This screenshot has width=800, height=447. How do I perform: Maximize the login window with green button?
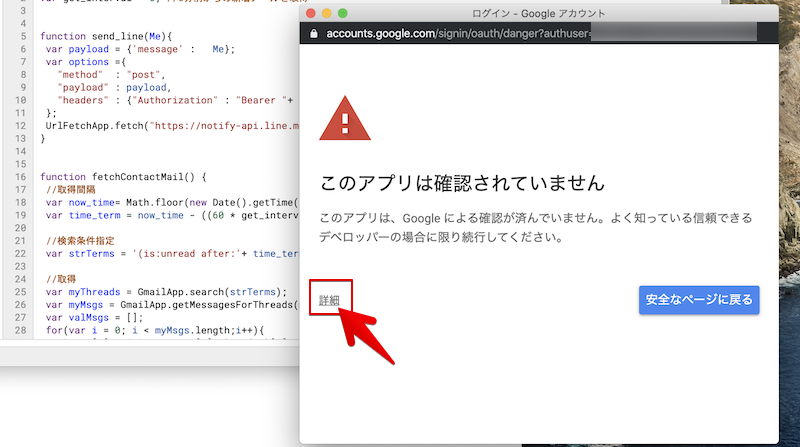point(343,14)
